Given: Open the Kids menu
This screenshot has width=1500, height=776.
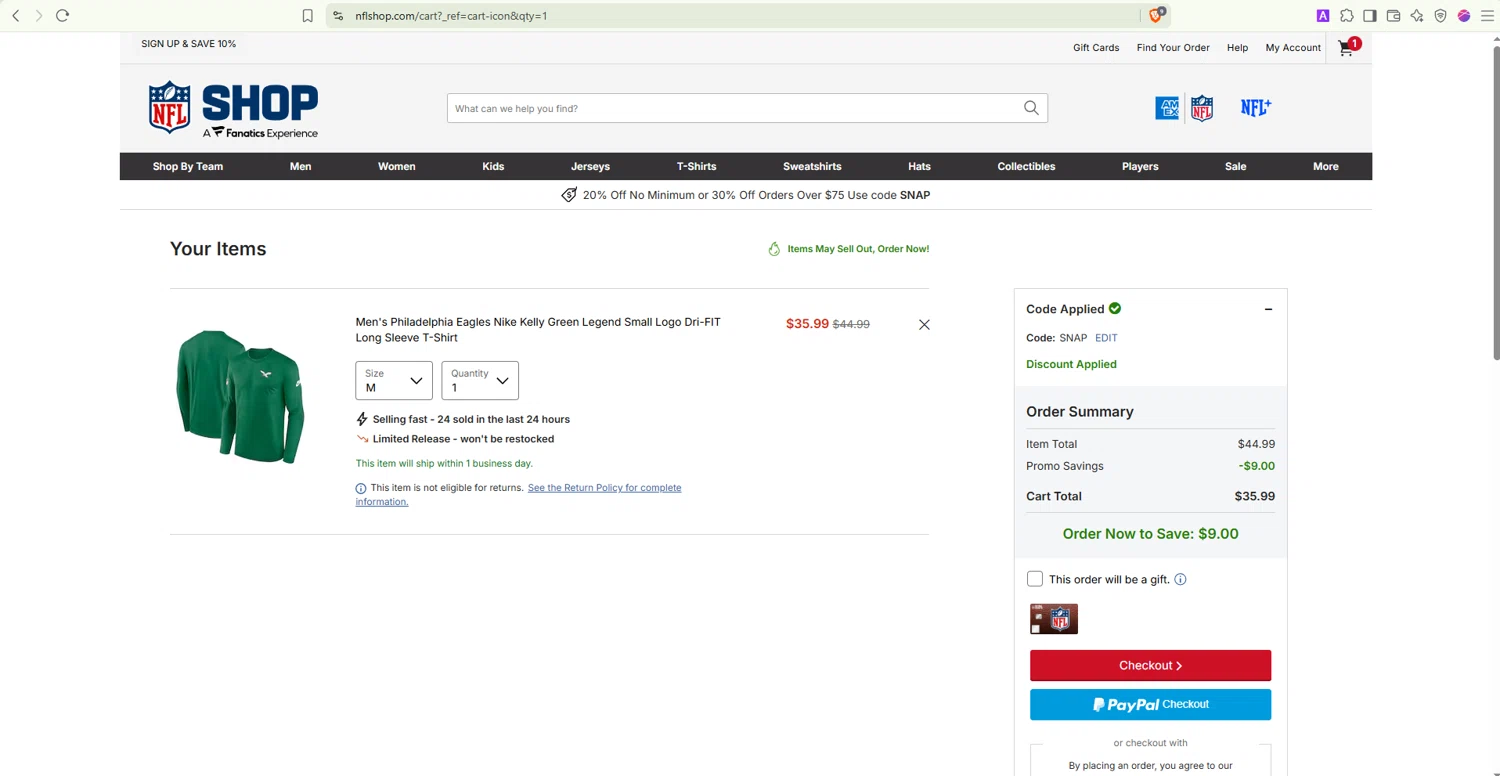Looking at the screenshot, I should click(x=493, y=166).
